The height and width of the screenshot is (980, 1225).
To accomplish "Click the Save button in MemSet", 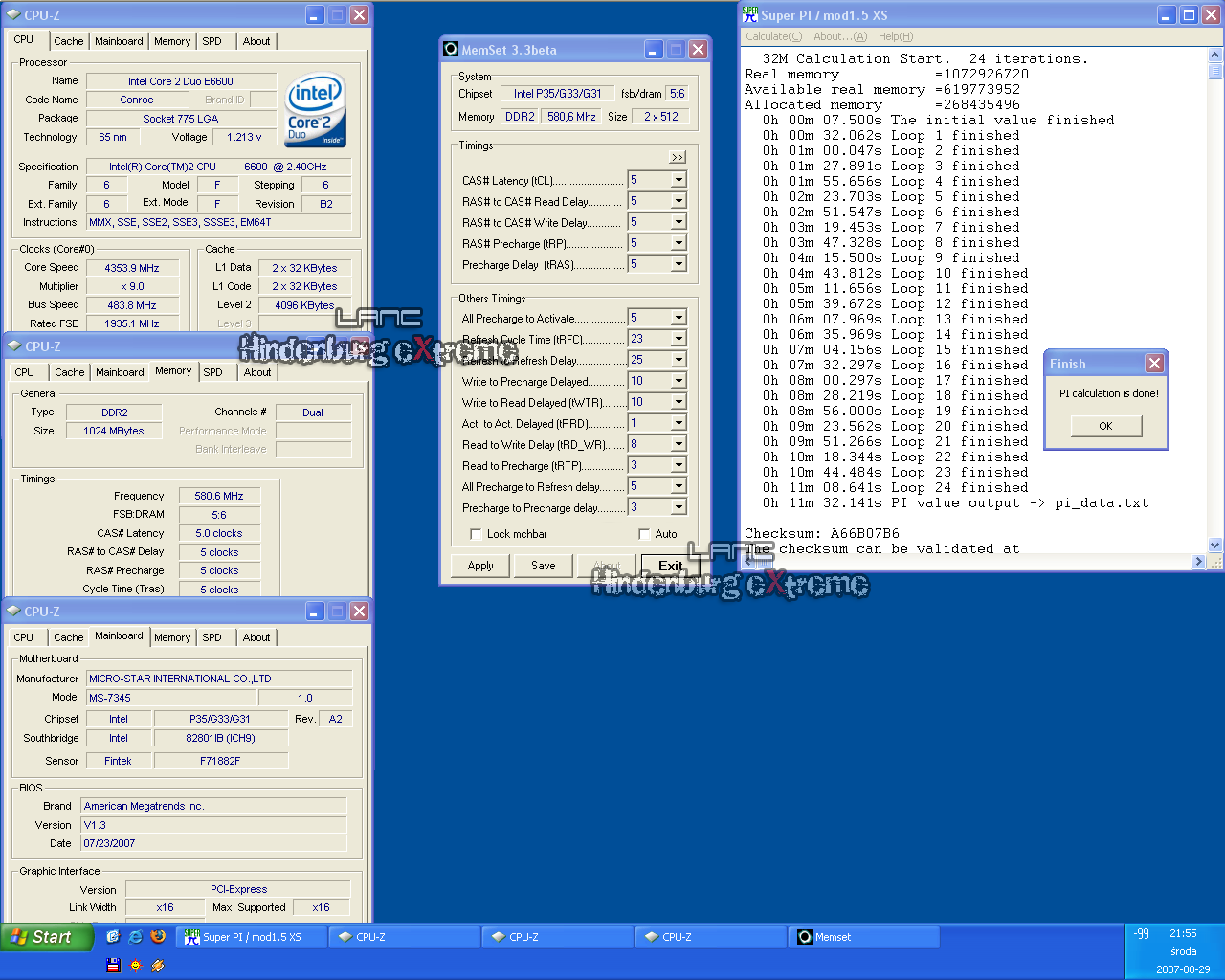I will (544, 566).
